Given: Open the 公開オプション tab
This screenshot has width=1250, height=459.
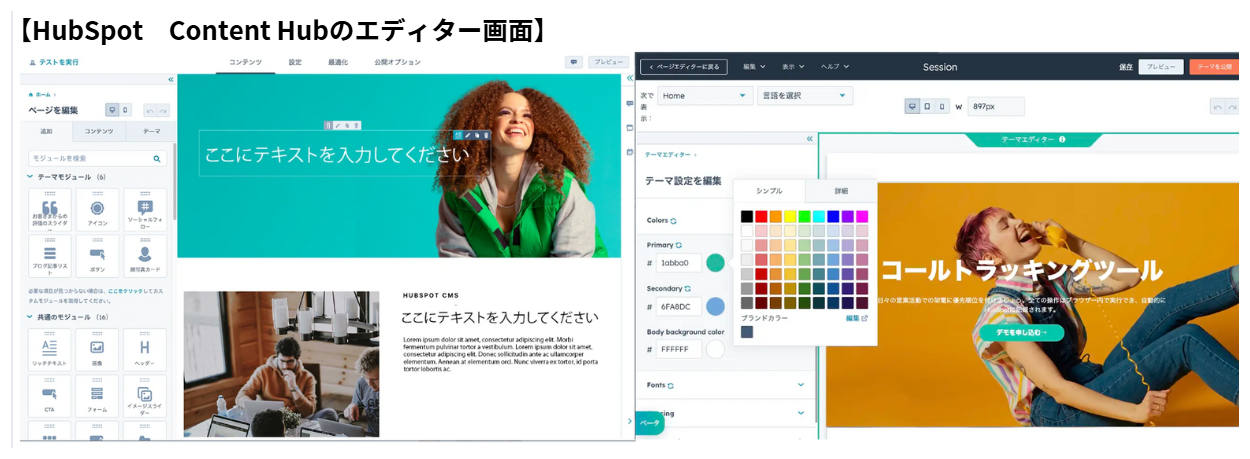Looking at the screenshot, I should (x=398, y=62).
